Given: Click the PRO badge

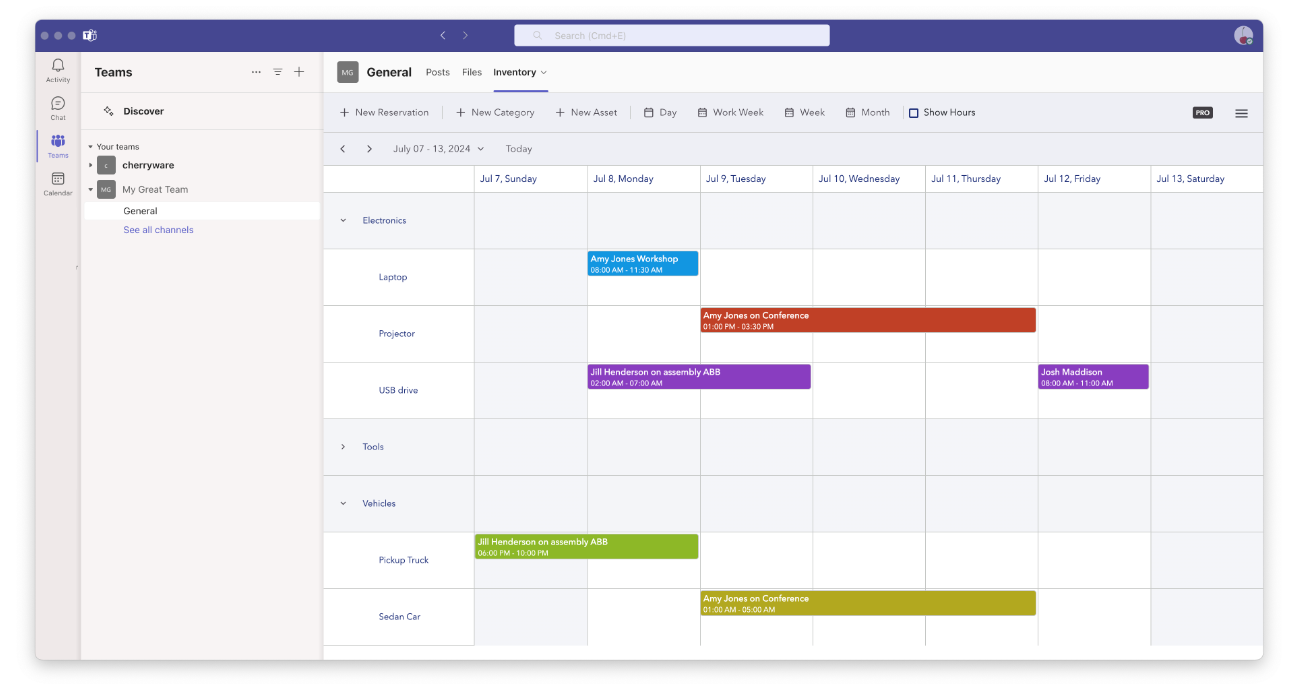Looking at the screenshot, I should [1201, 112].
